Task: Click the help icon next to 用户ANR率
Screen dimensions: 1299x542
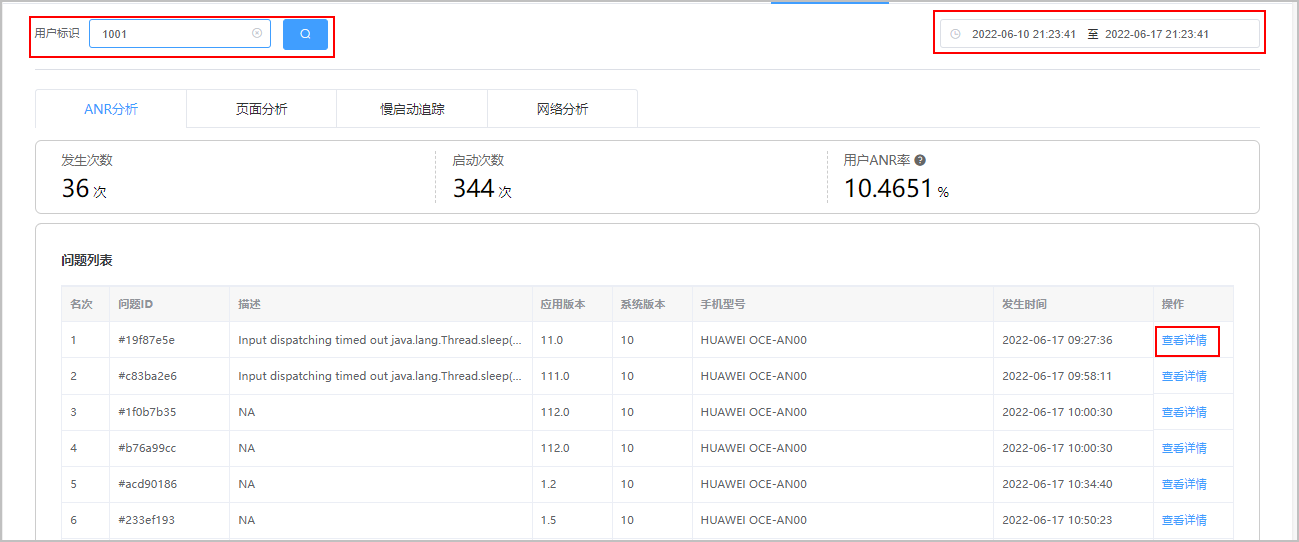Action: tap(920, 160)
